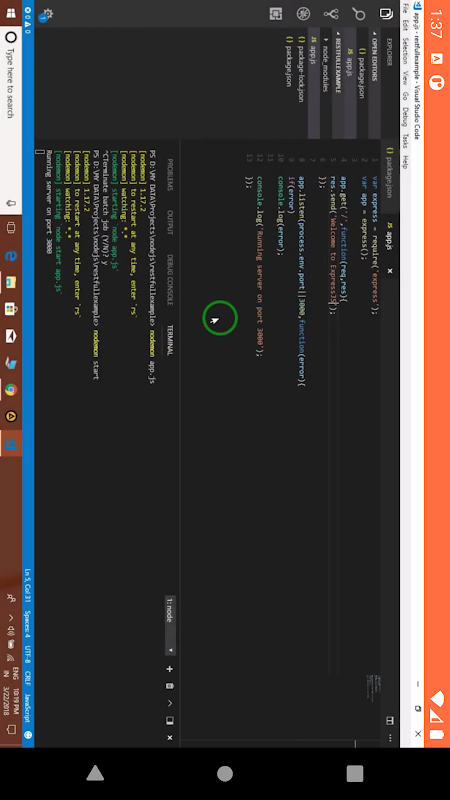Viewport: 450px width, 800px height.
Task: Open the Manage settings gear icon
Action: point(47,15)
